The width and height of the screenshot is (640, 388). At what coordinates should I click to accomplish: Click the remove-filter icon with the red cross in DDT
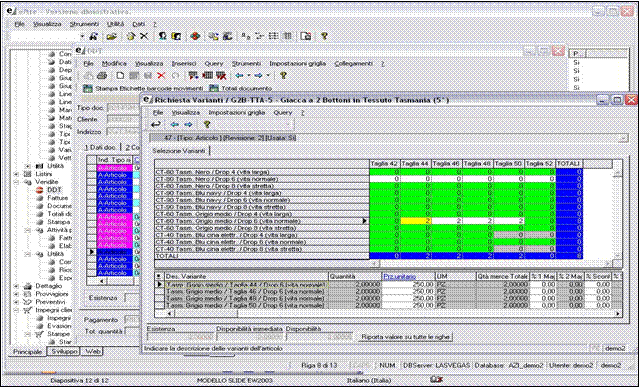(x=222, y=75)
